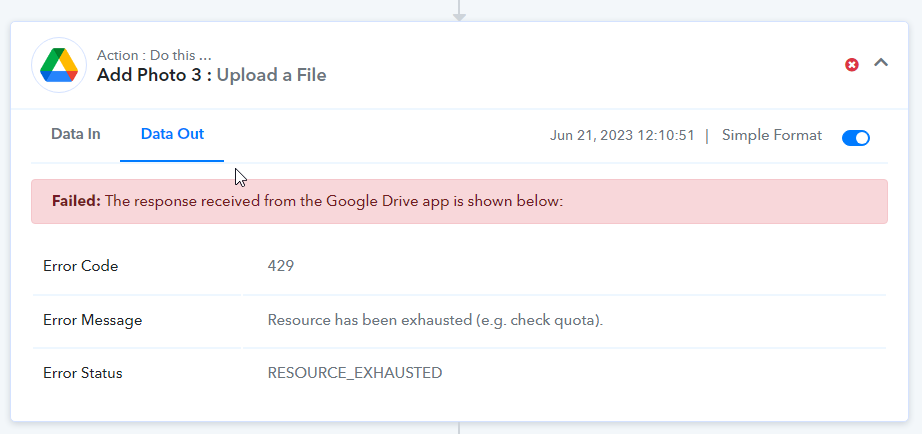Click the Simple Format label

[771, 135]
